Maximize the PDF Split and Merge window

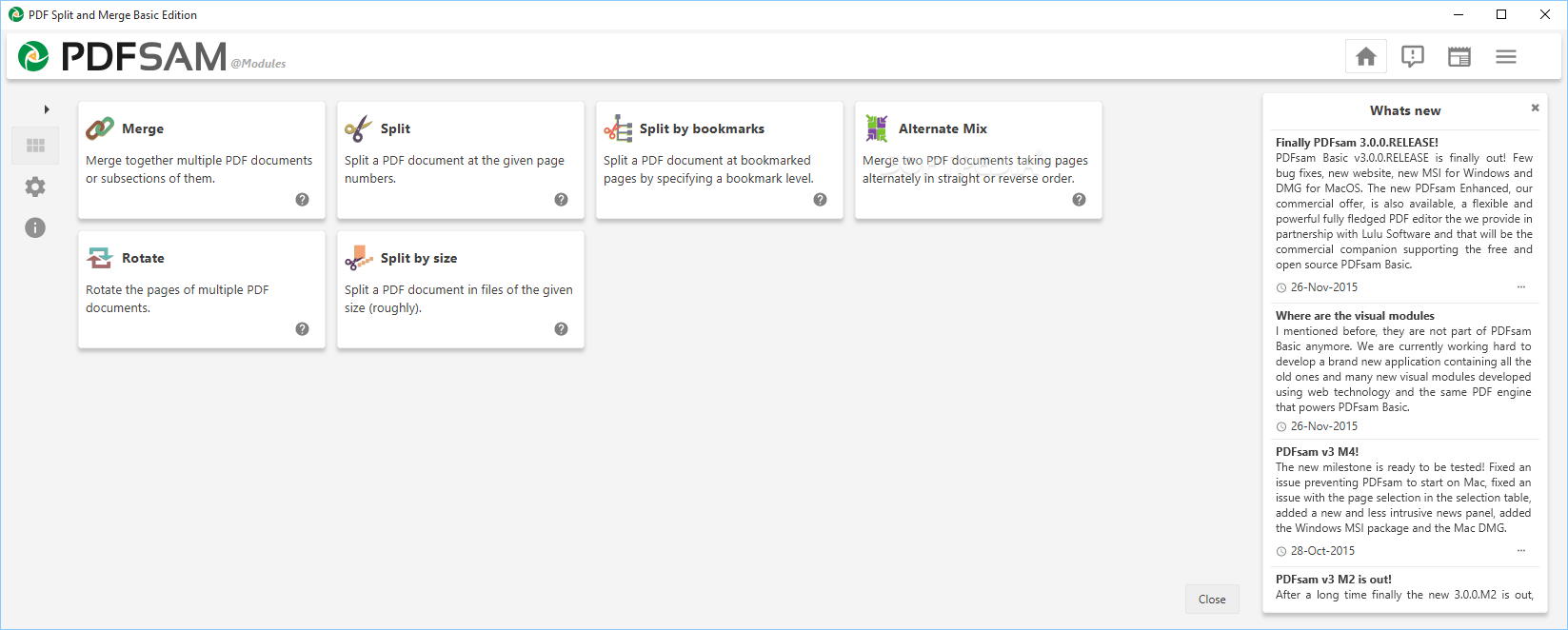click(x=1501, y=14)
